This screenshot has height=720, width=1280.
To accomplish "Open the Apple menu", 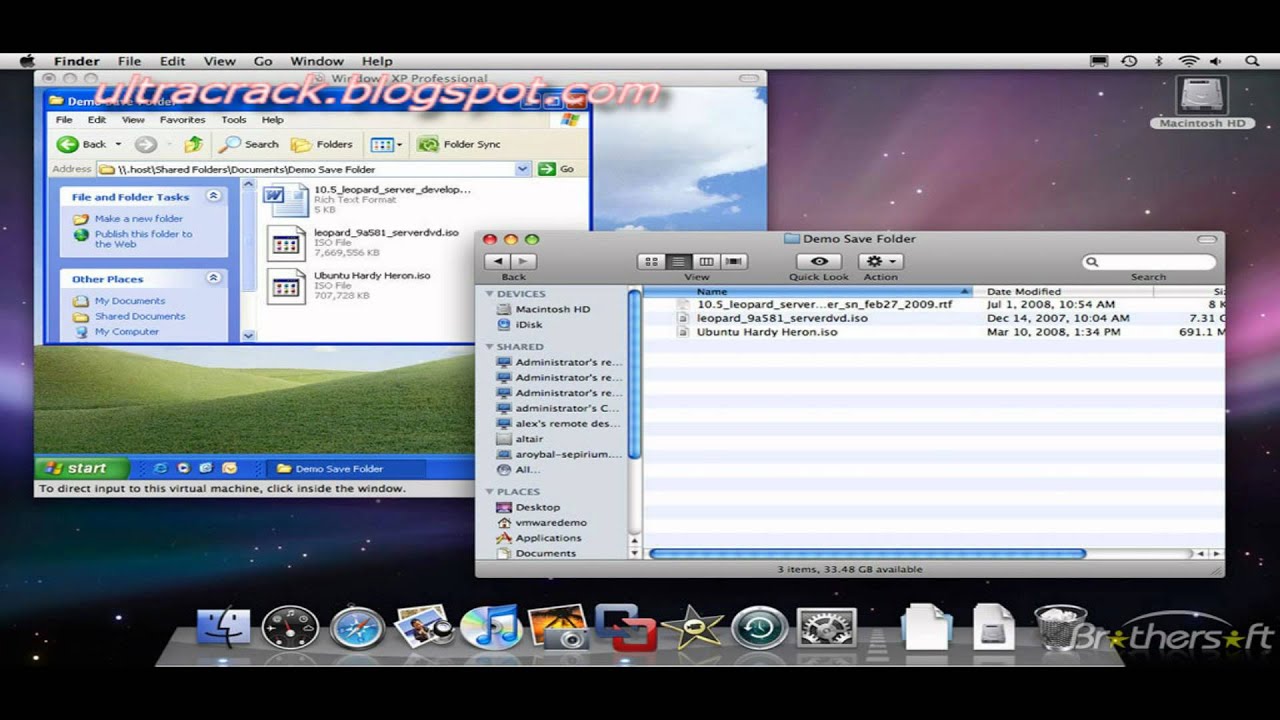I will 27,61.
